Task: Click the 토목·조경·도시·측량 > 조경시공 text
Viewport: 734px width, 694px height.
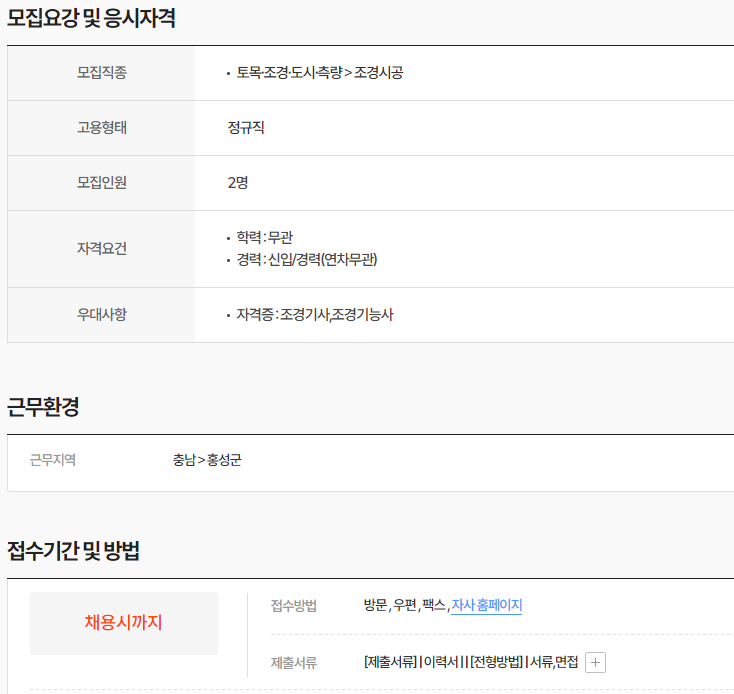Action: [x=320, y=73]
